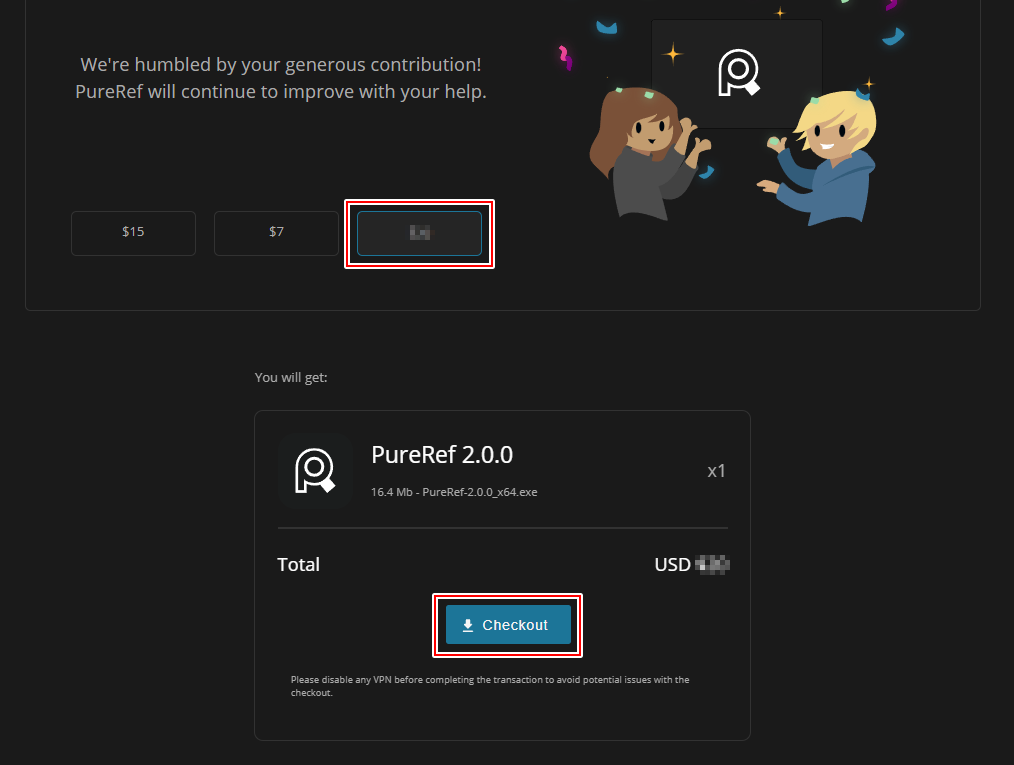Click the "PureRef will continue to improve" line
This screenshot has width=1014, height=765.
pos(280,92)
